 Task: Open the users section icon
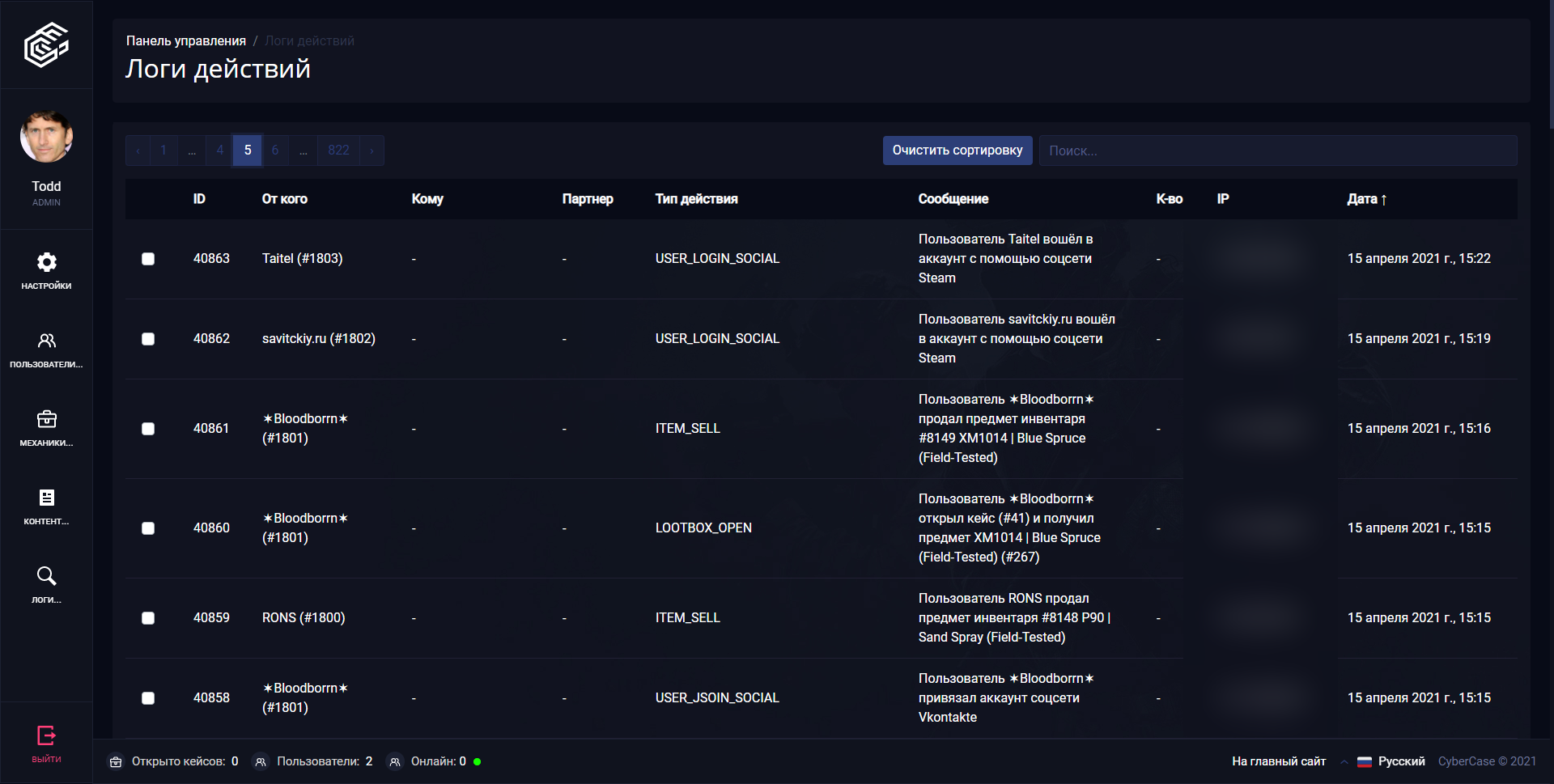pos(47,341)
